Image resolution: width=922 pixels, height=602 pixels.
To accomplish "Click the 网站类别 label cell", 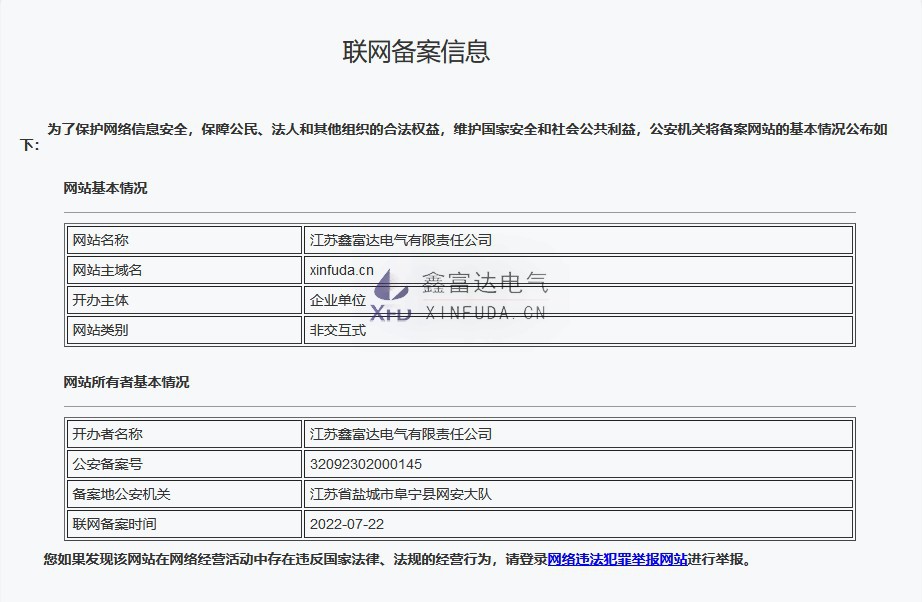I will [185, 330].
